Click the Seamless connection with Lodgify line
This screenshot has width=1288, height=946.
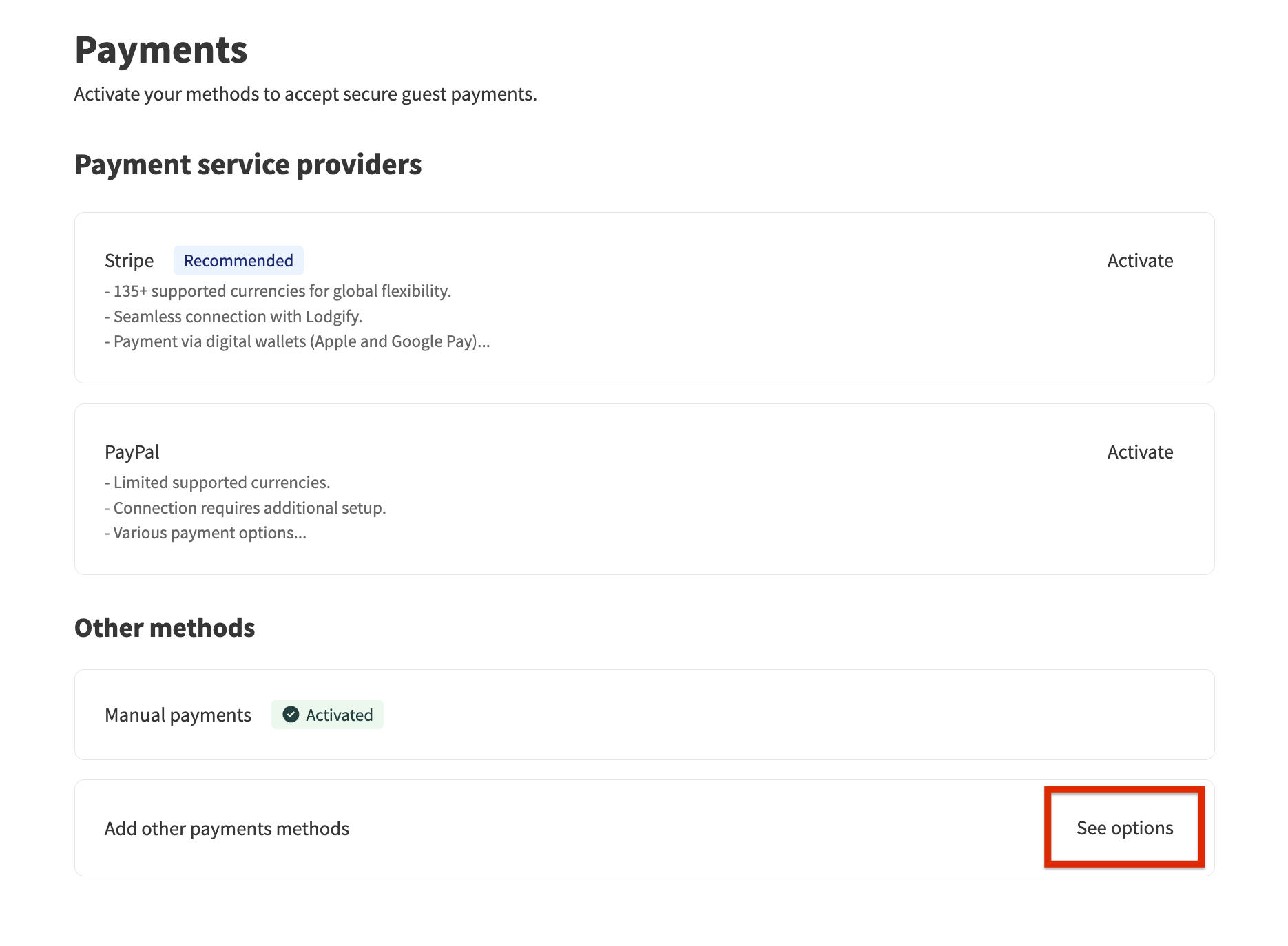point(233,317)
